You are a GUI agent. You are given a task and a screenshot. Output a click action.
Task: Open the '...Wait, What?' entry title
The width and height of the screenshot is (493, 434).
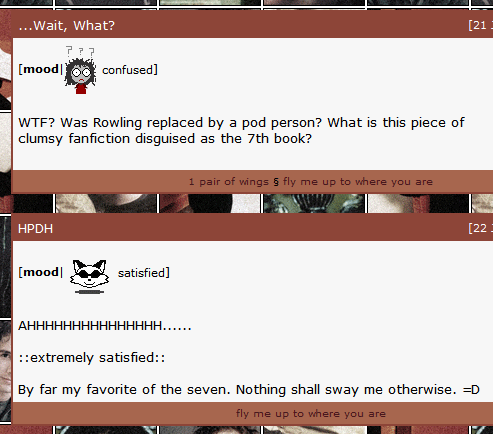pos(66,26)
